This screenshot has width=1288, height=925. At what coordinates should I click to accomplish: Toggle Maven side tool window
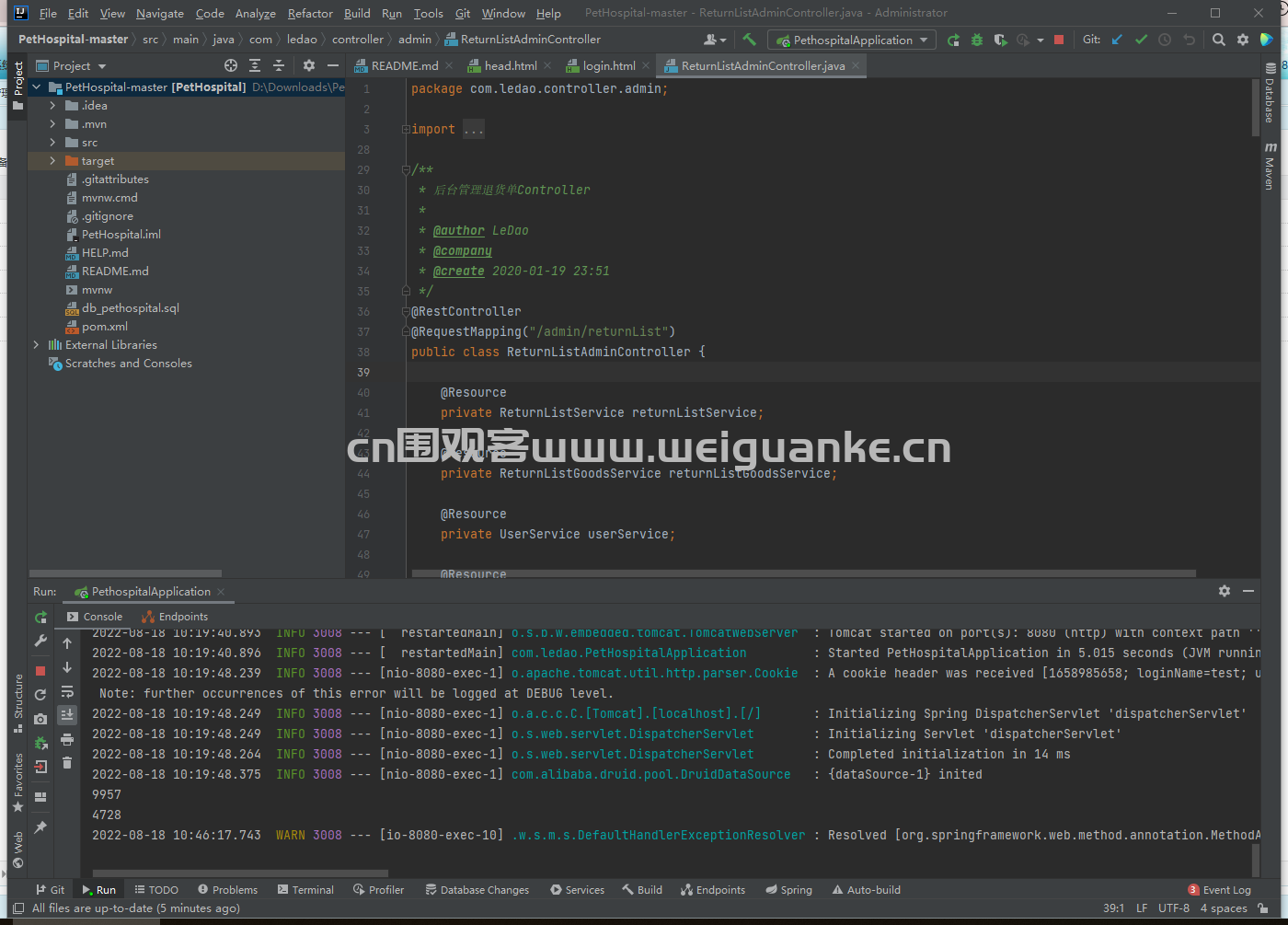(x=1270, y=166)
